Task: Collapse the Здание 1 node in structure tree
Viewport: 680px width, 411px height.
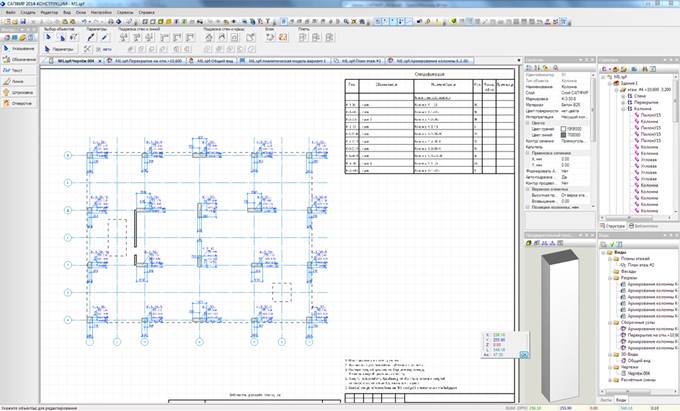Action: tap(610, 83)
